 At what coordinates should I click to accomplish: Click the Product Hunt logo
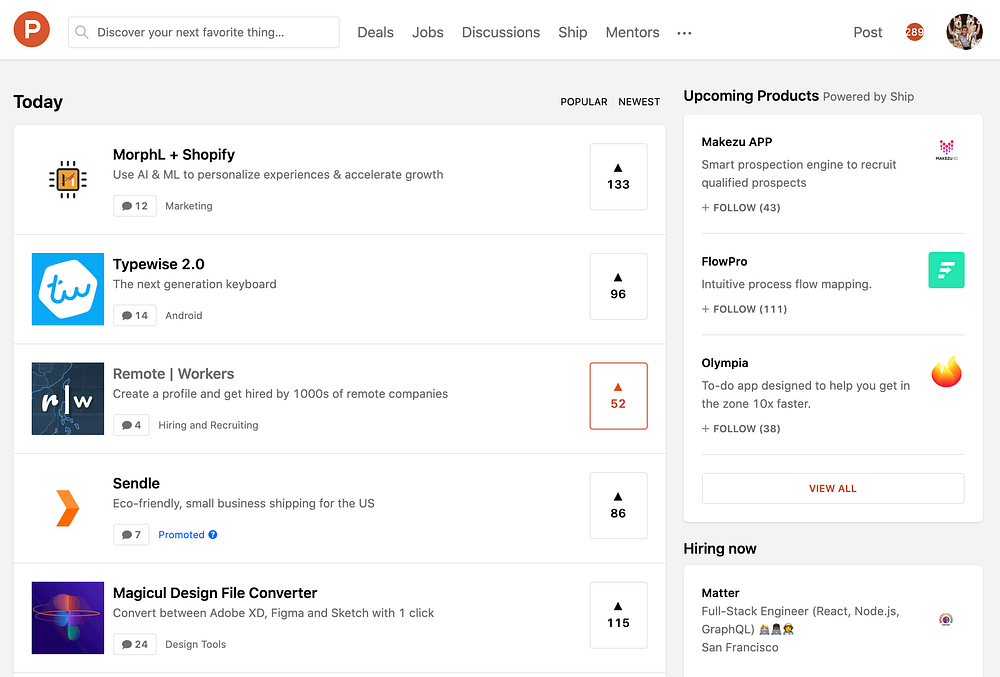(x=31, y=31)
